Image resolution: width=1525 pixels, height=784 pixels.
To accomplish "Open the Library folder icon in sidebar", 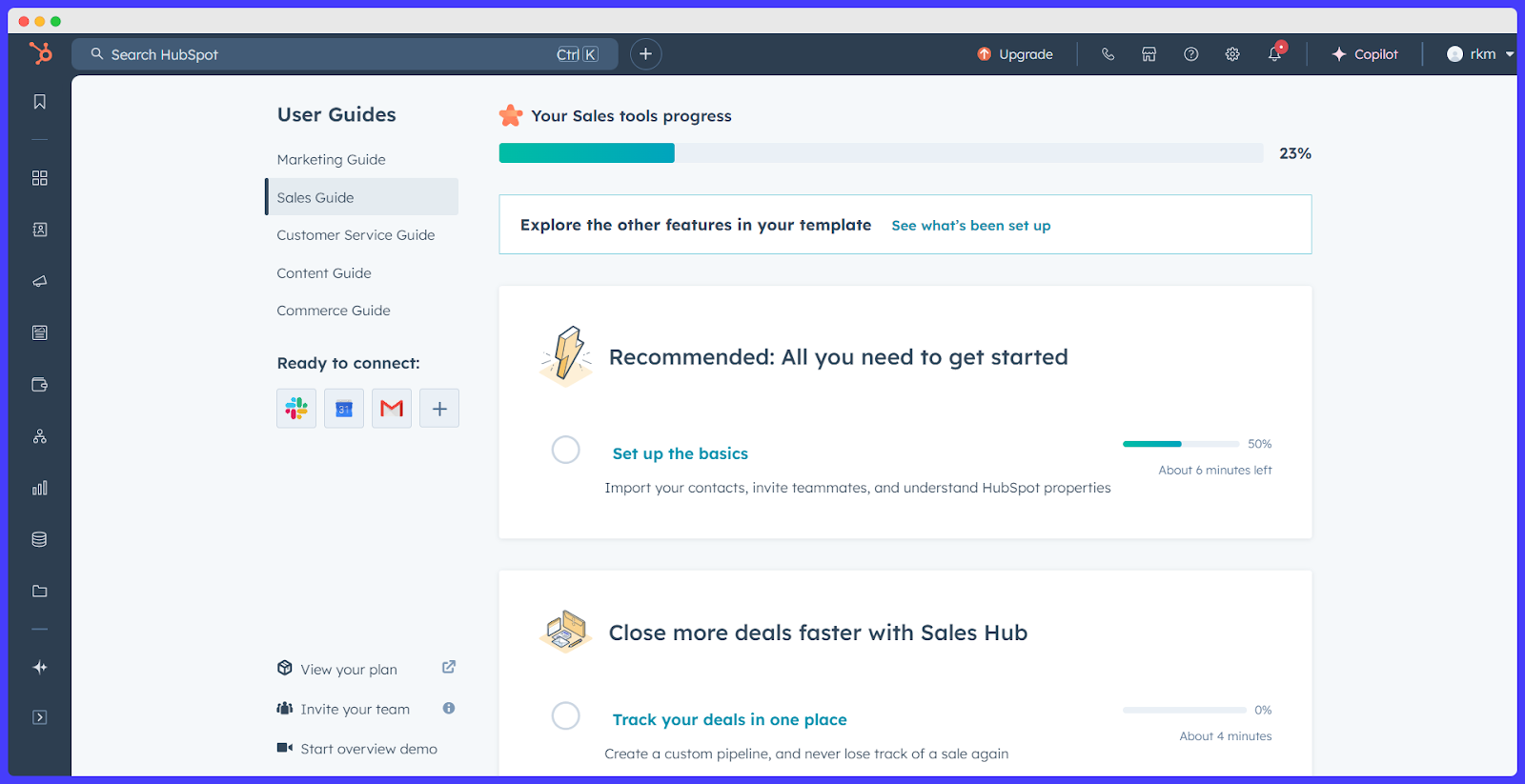I will 40,591.
